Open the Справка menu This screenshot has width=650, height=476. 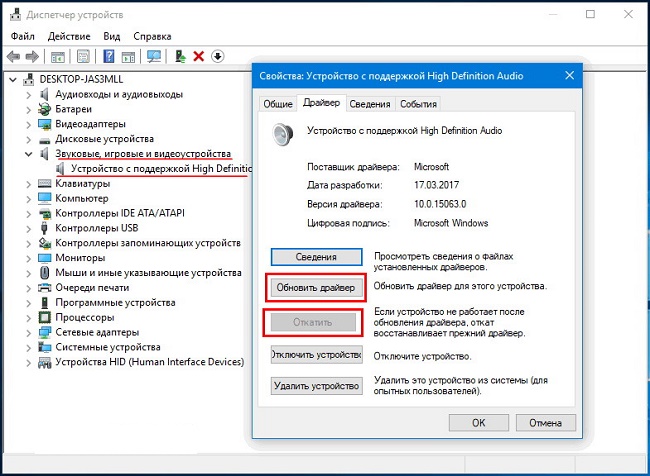click(152, 36)
